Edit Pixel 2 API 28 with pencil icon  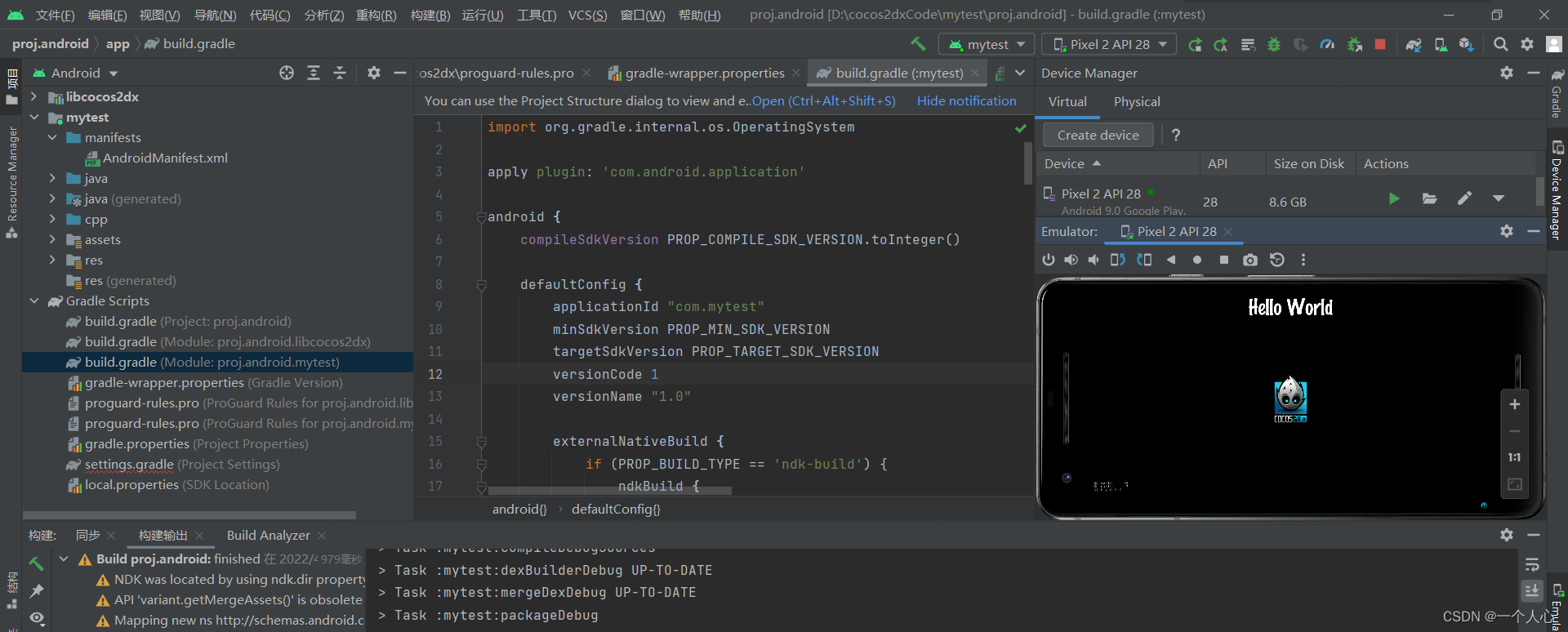tap(1465, 198)
